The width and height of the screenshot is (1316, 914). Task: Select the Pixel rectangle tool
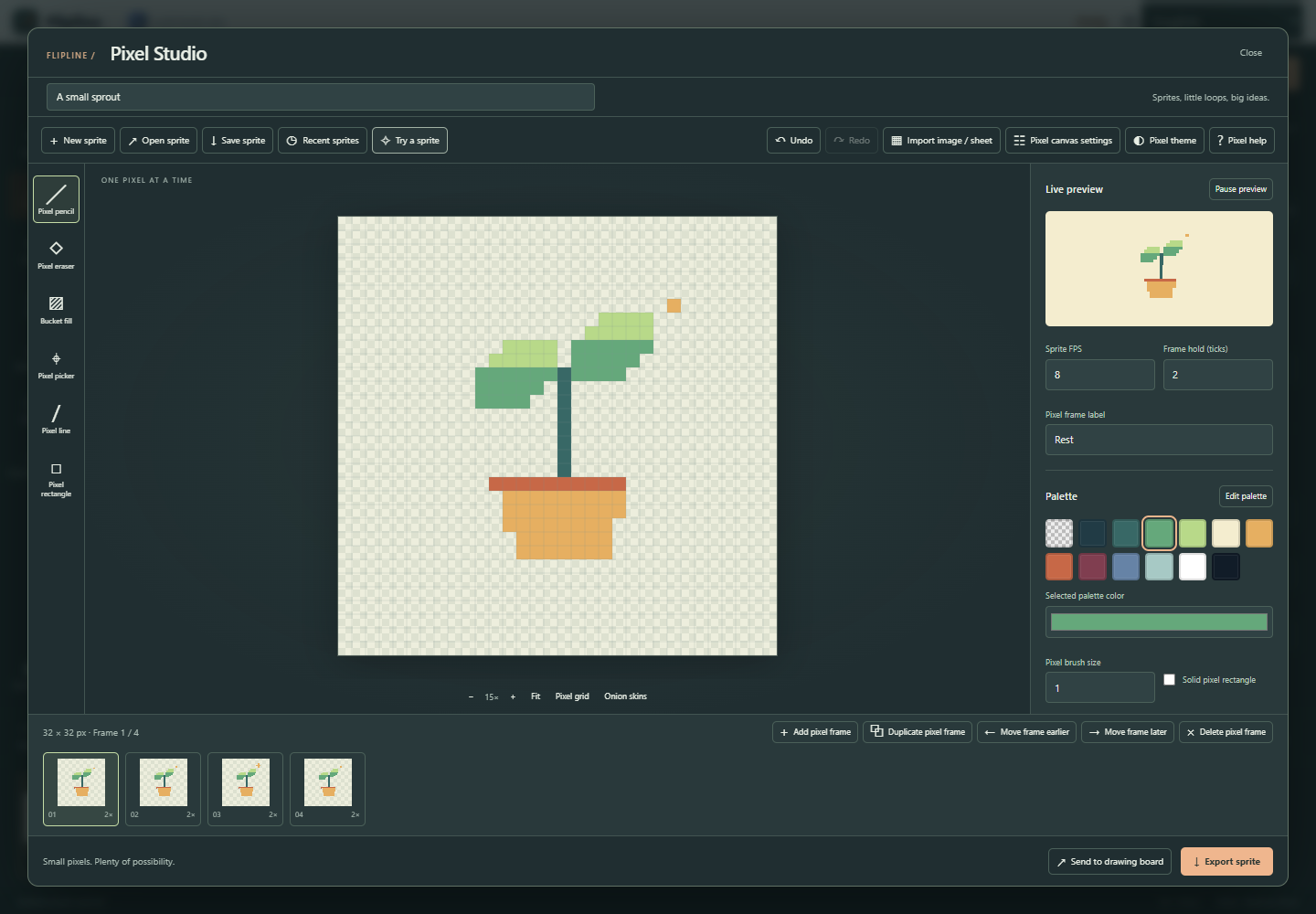[x=56, y=478]
